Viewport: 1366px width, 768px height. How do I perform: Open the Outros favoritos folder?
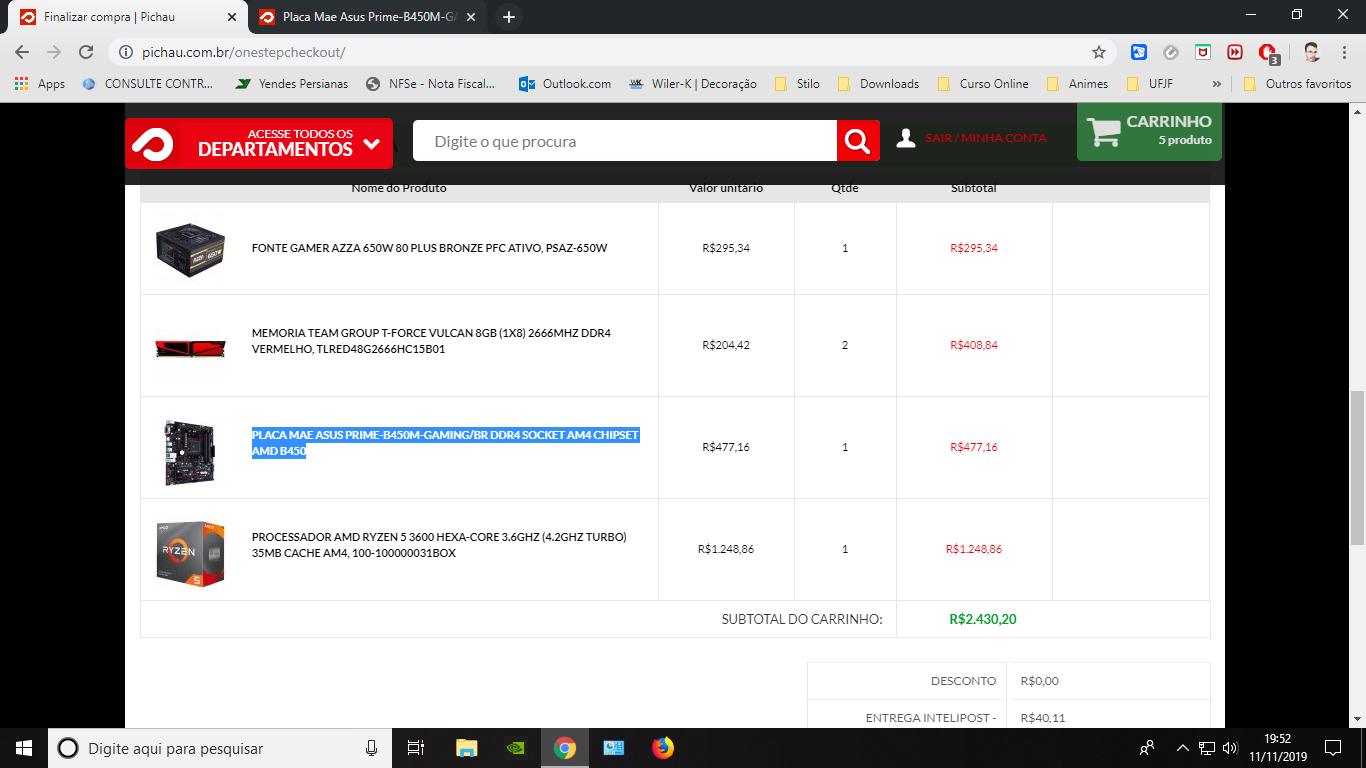1298,84
